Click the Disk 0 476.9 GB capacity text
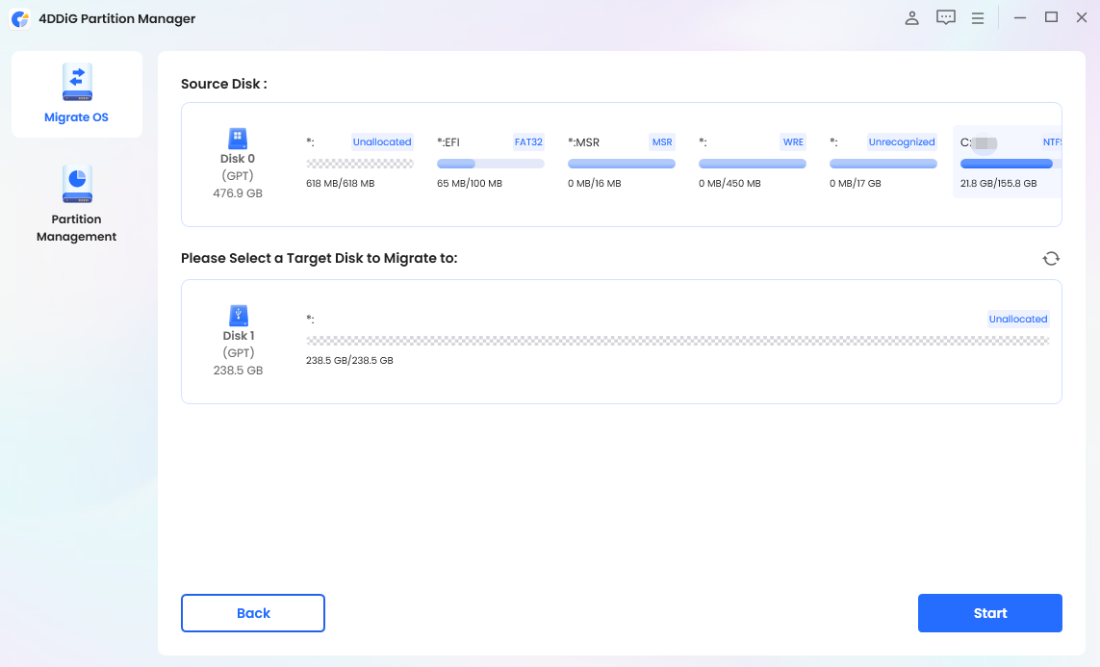Image resolution: width=1100 pixels, height=667 pixels. 238,194
